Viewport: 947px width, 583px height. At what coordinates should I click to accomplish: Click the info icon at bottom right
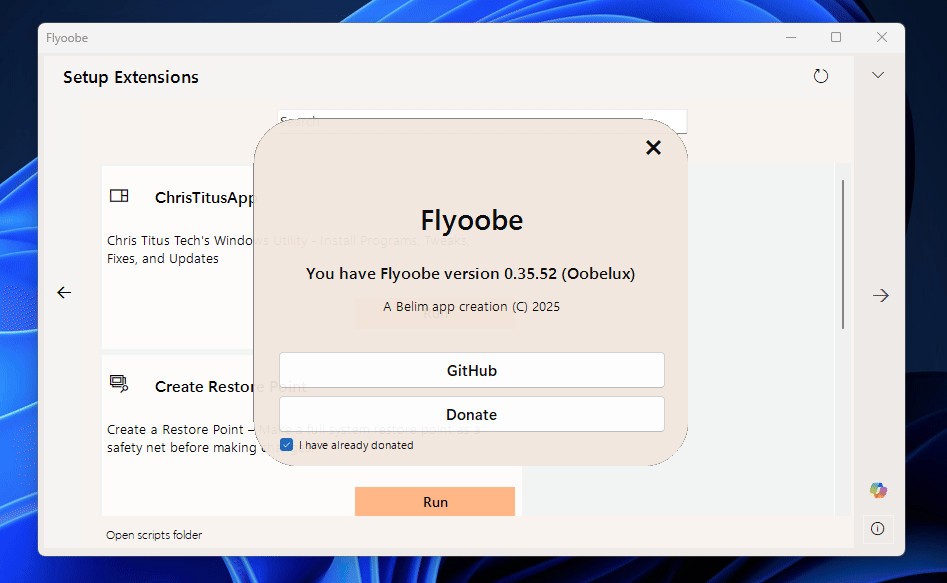click(x=878, y=528)
